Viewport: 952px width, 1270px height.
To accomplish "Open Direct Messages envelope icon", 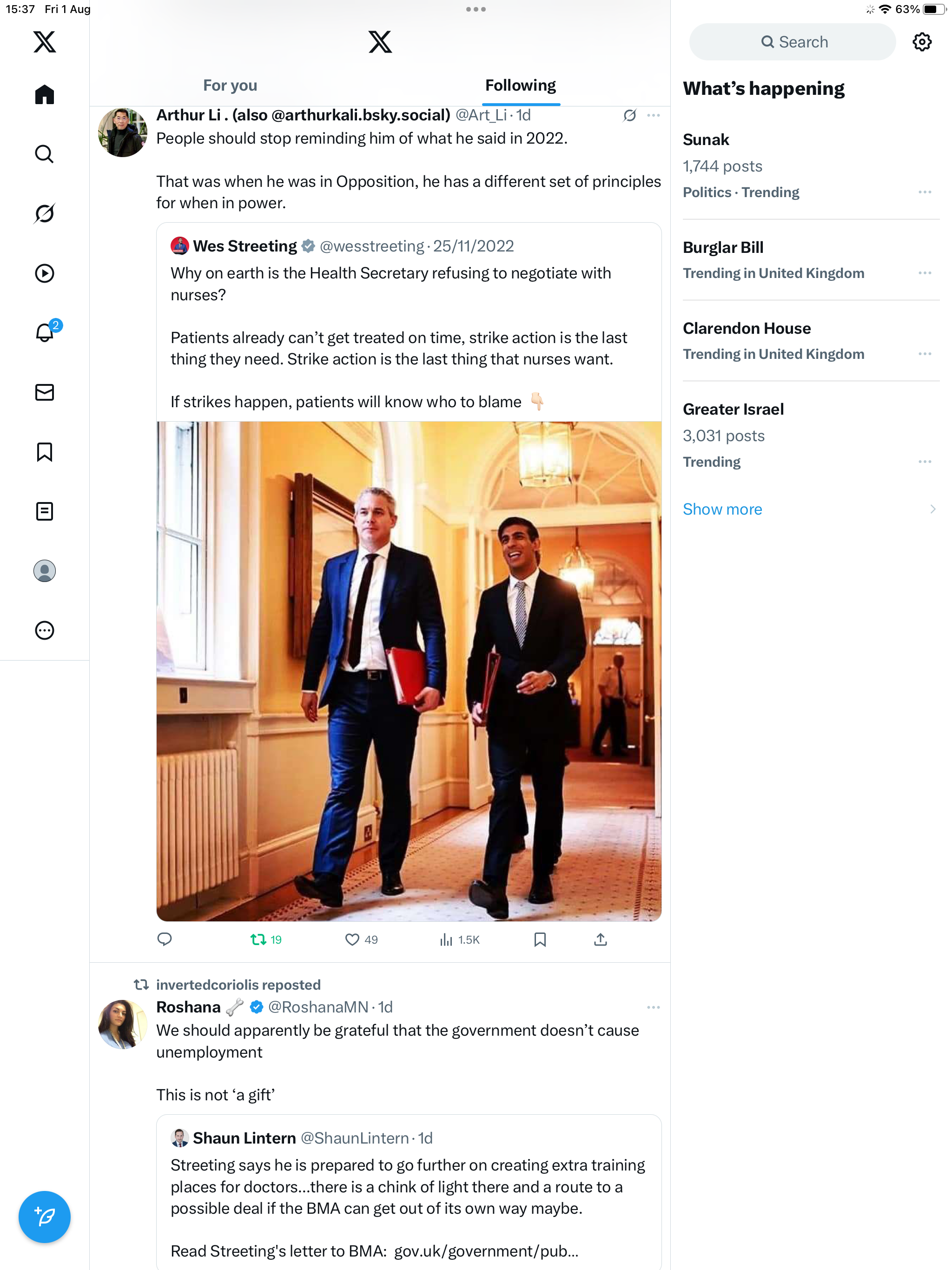I will click(44, 392).
